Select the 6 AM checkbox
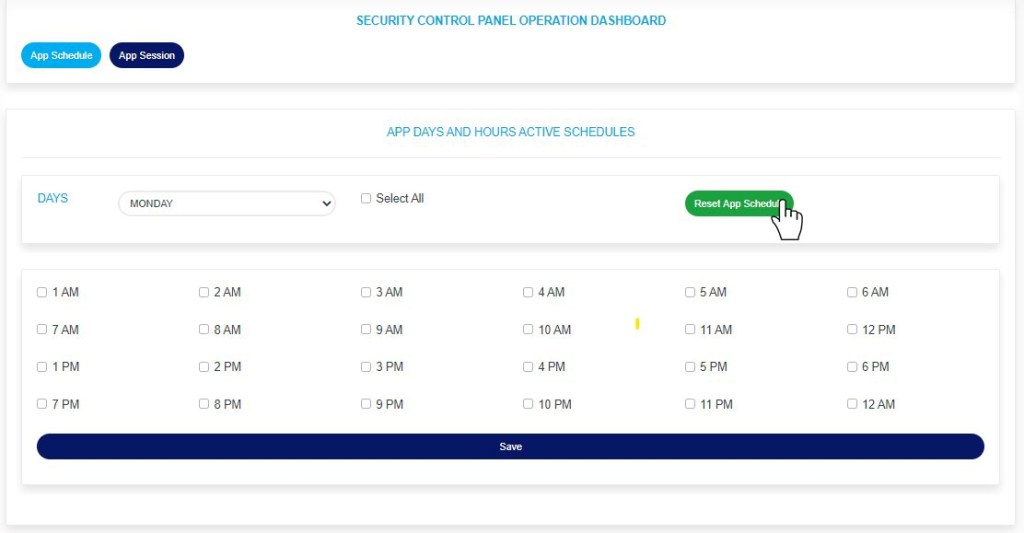 click(852, 293)
